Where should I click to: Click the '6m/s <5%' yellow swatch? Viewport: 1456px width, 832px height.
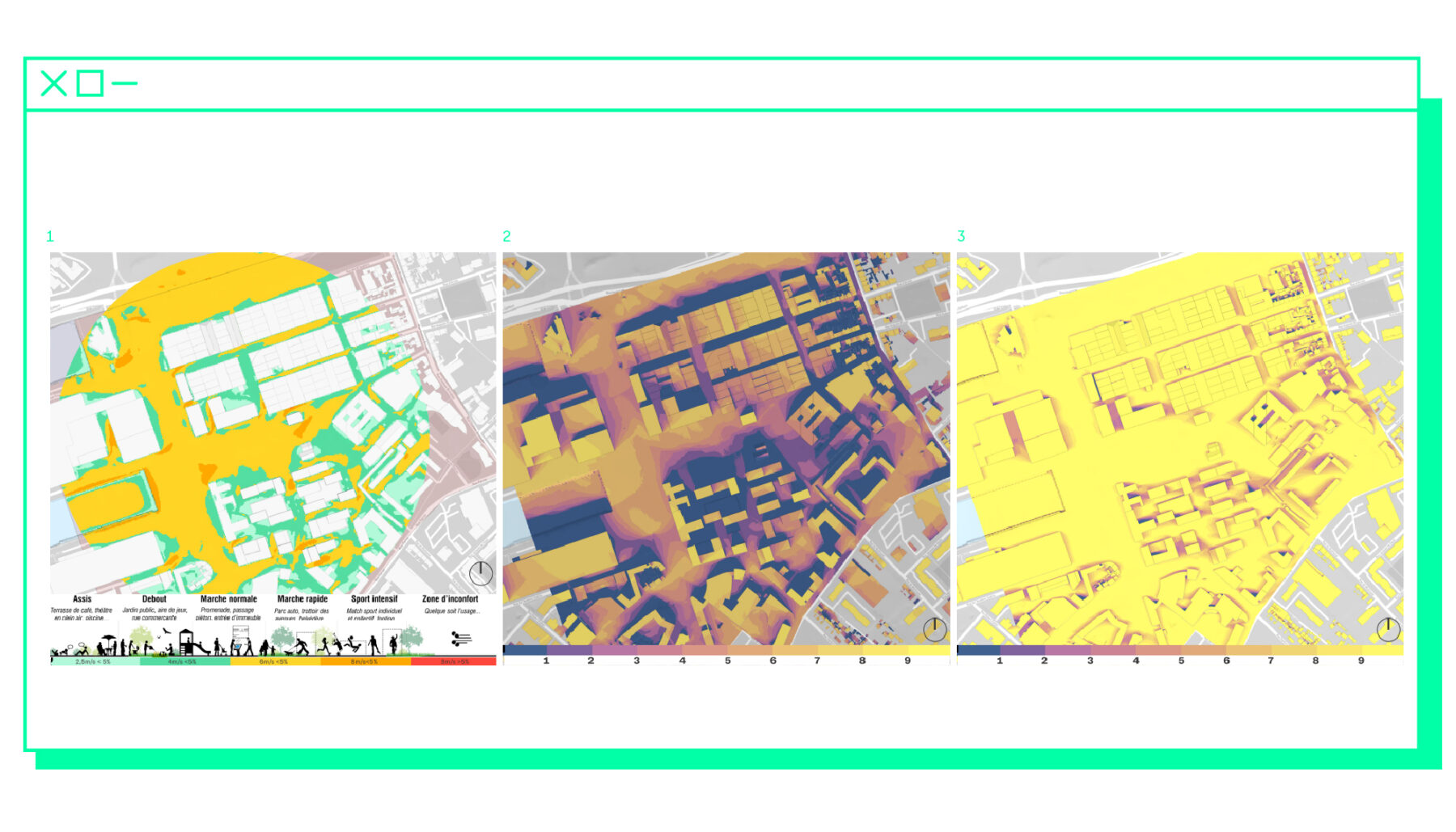click(275, 661)
